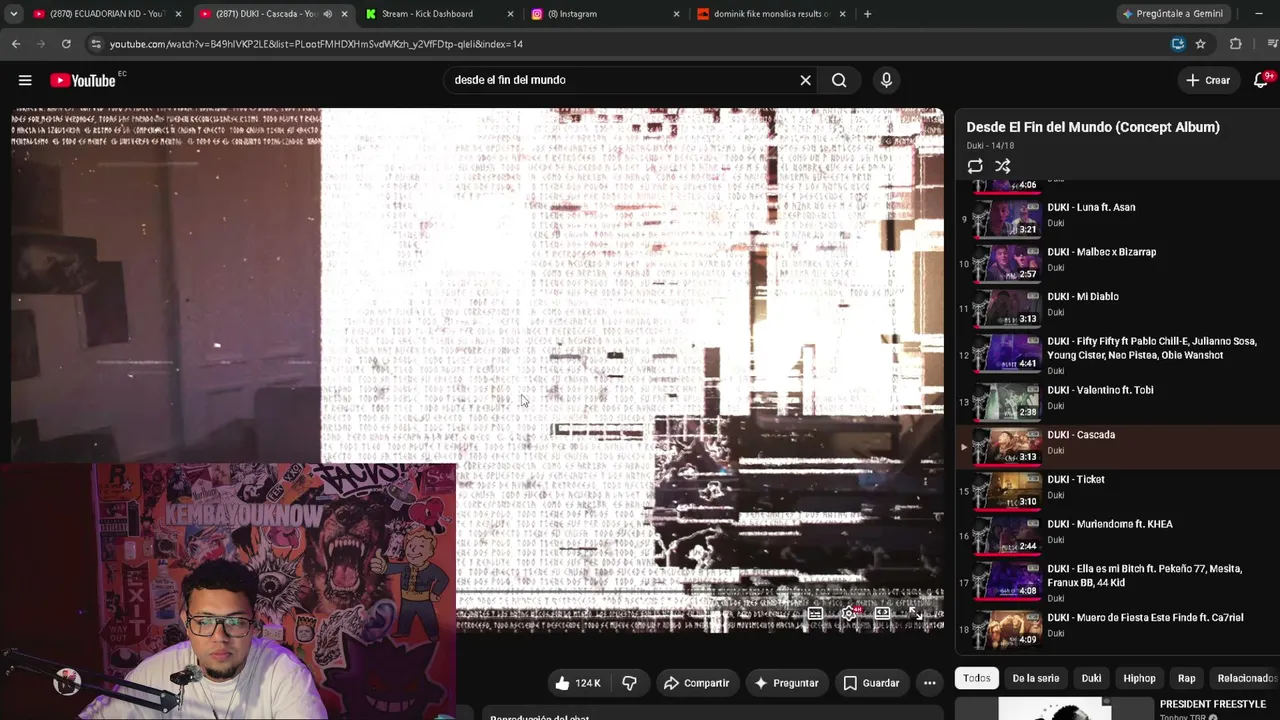Viewport: 1280px width, 720px height.
Task: Play DUKI - Luna ft. Asan
Action: (x=1091, y=207)
